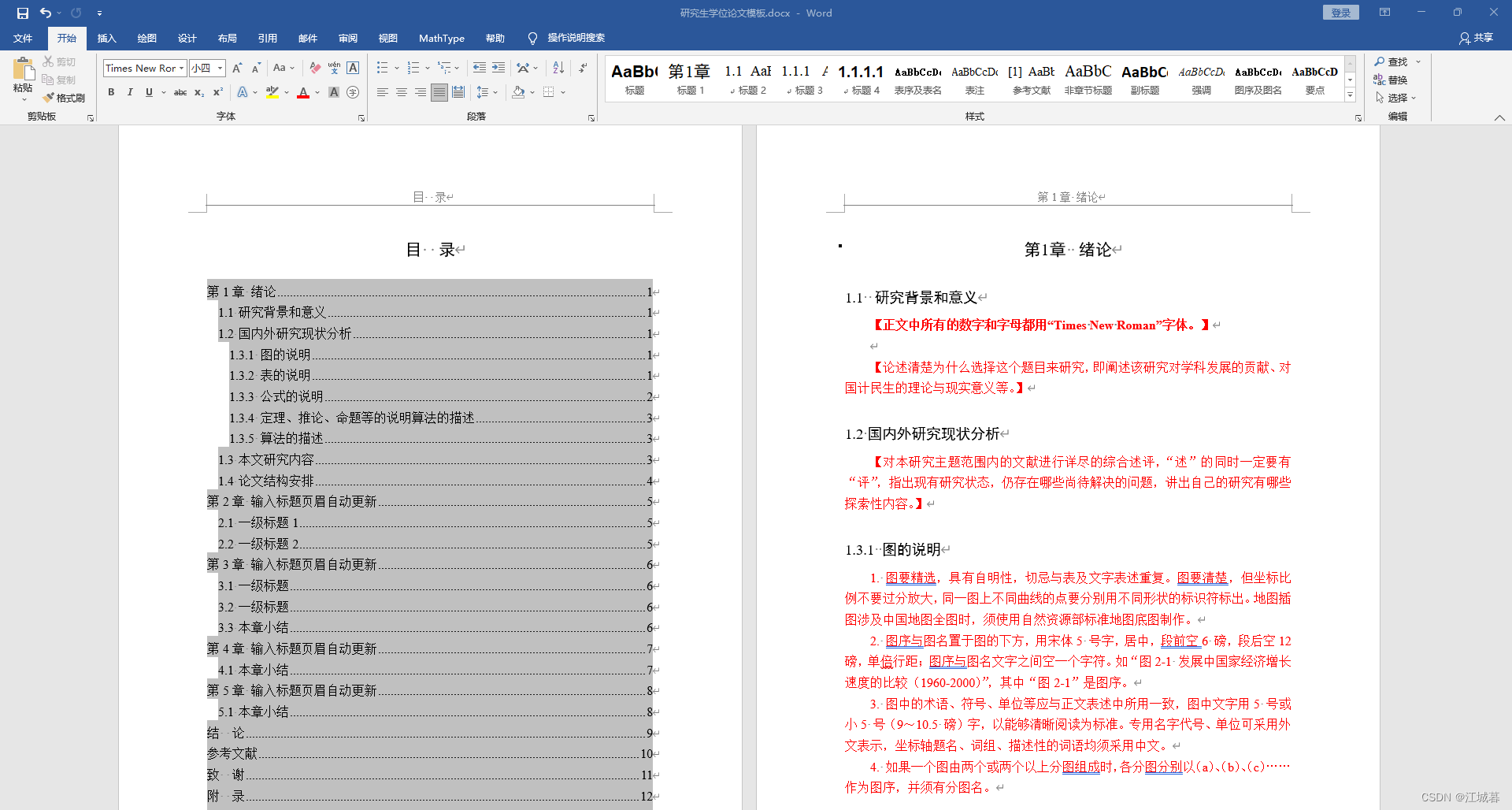Collapse the ribbon with the chevron arrow
The height and width of the screenshot is (810, 1512).
pos(1499,117)
